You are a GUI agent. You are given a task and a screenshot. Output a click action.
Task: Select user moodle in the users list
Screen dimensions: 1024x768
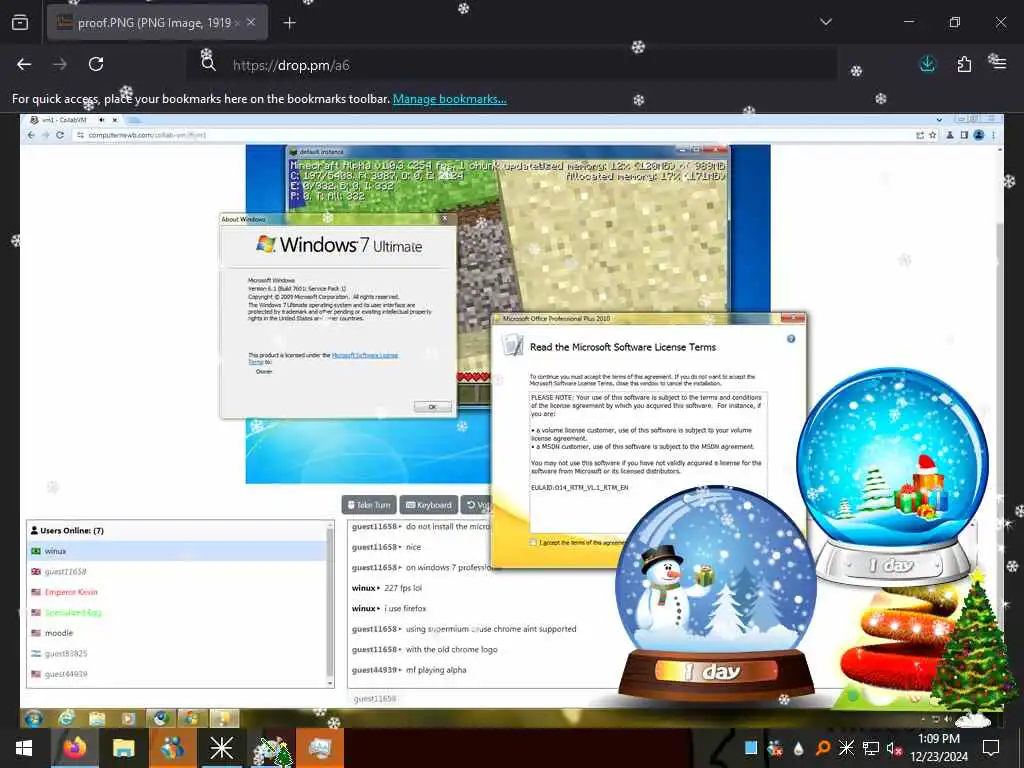coord(176,633)
